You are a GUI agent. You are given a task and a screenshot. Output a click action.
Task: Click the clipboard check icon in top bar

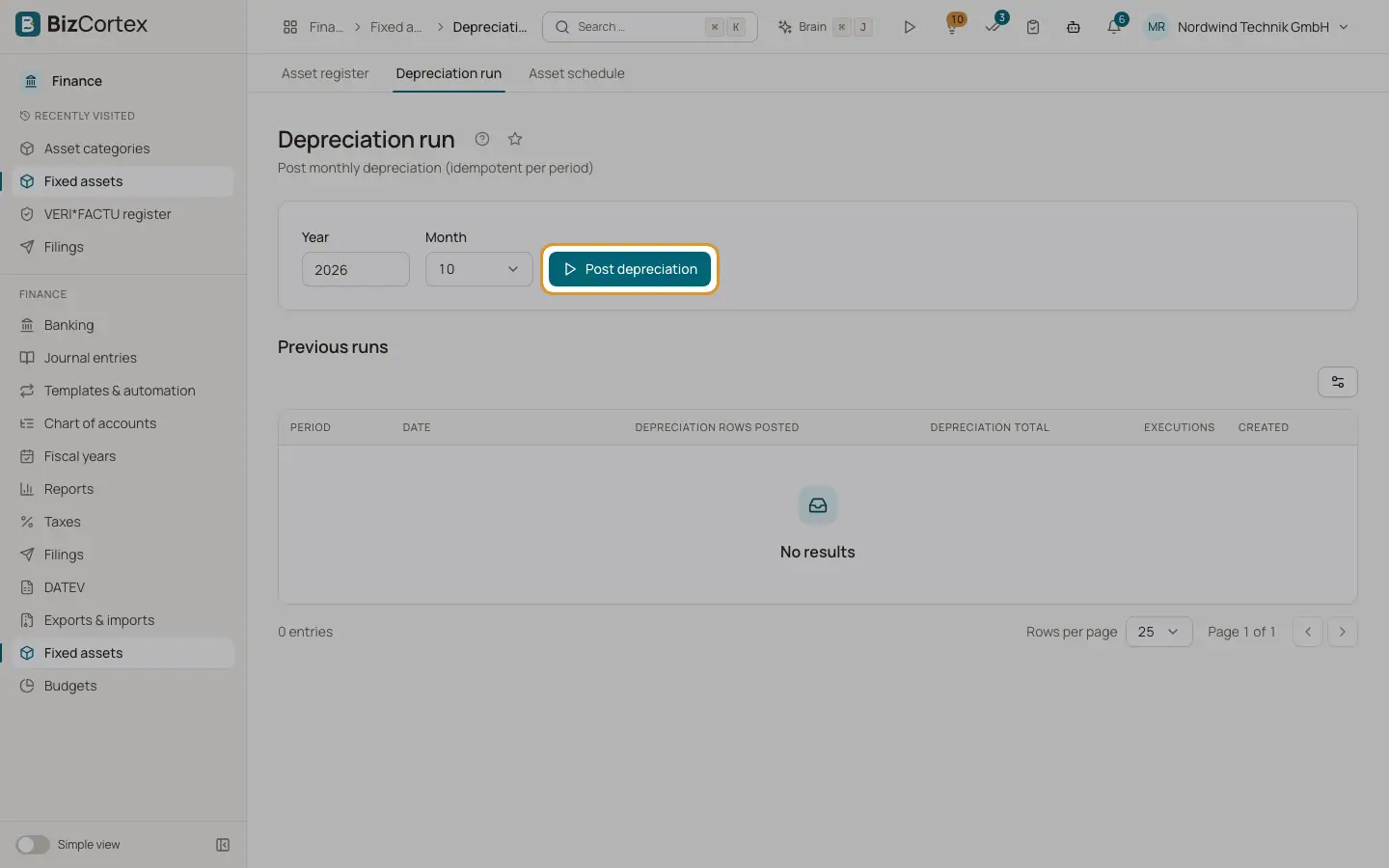pos(1033,27)
